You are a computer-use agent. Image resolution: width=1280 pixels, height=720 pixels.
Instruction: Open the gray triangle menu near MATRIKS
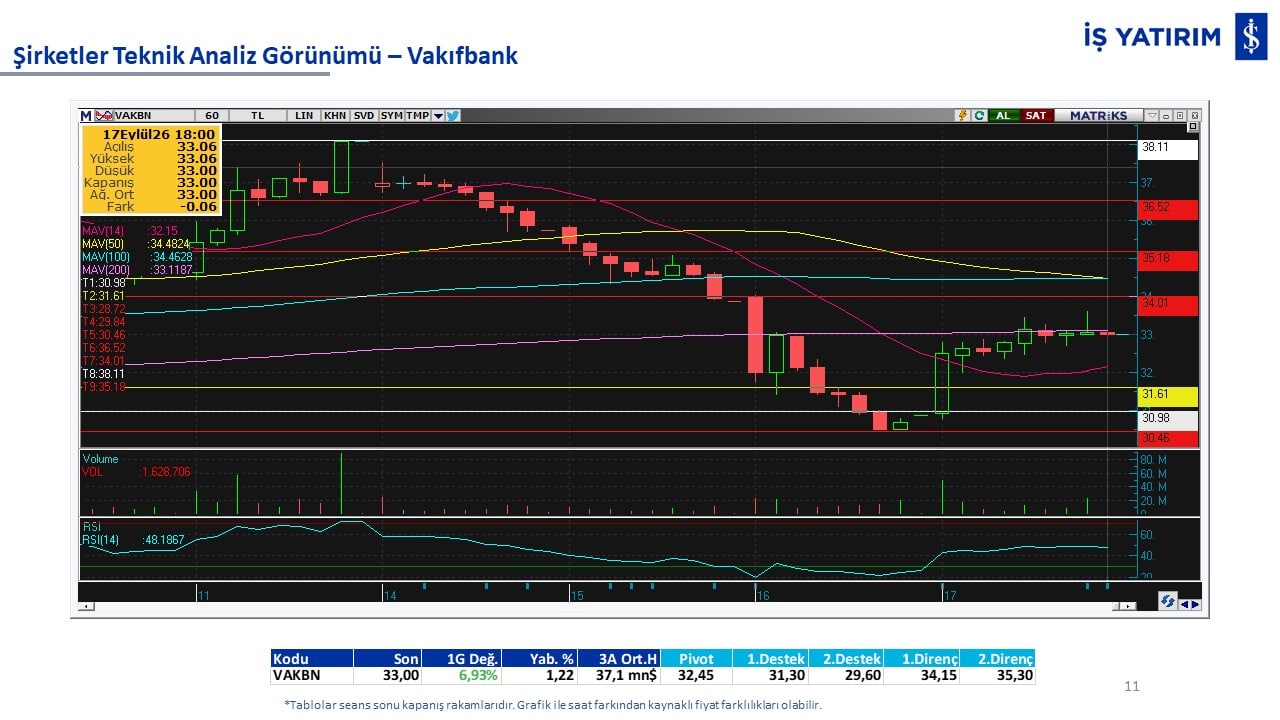point(1152,116)
